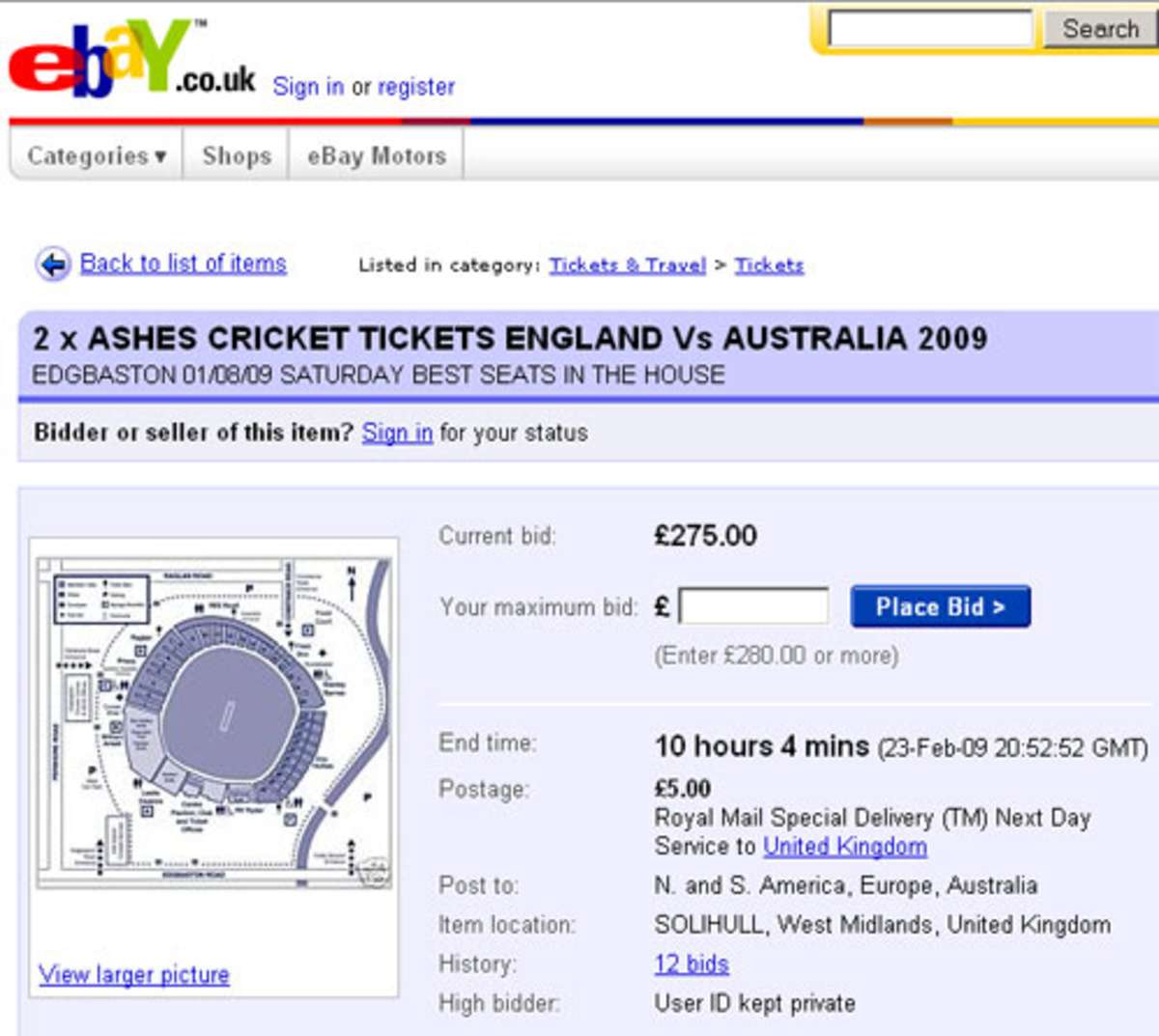Screen dimensions: 1159x1036
Task: Click the blue back arrow icon
Action: (x=55, y=262)
